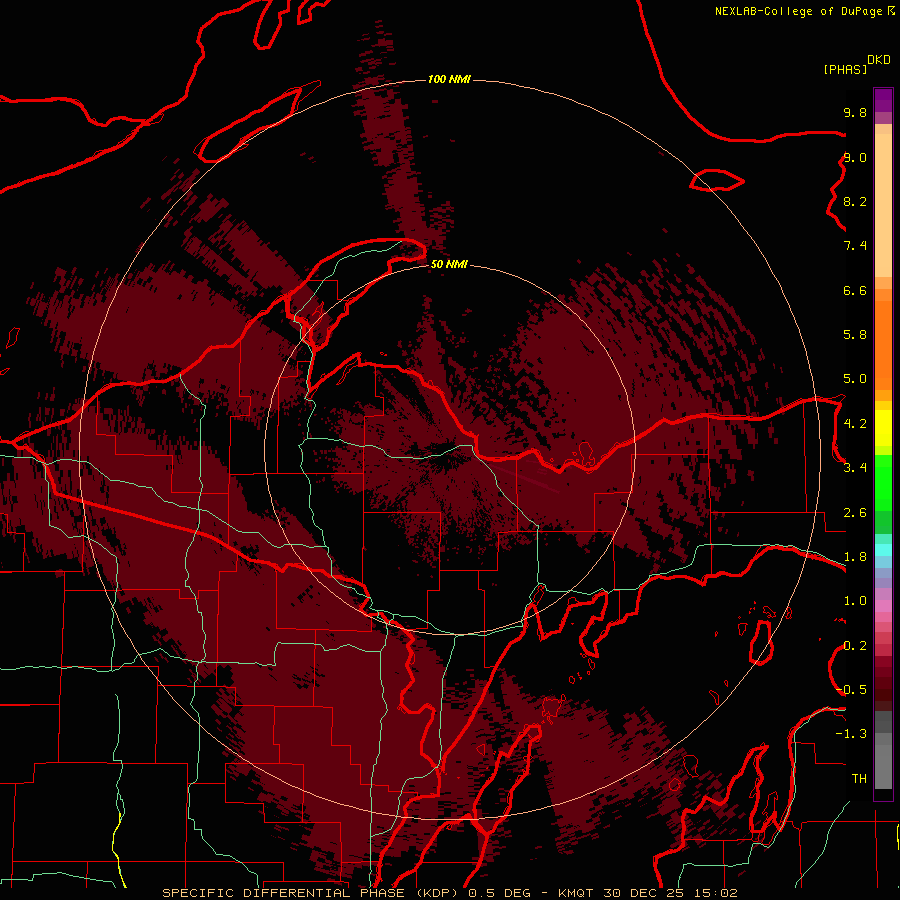Click the 5.8 value on the color scale
Viewport: 900px width, 900px height.
coord(855,335)
